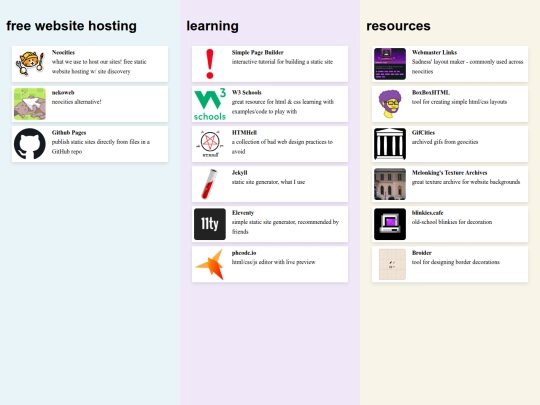Viewport: 540px width, 405px height.
Task: Click 'neocities alternative!' description text
Action: pos(76,102)
